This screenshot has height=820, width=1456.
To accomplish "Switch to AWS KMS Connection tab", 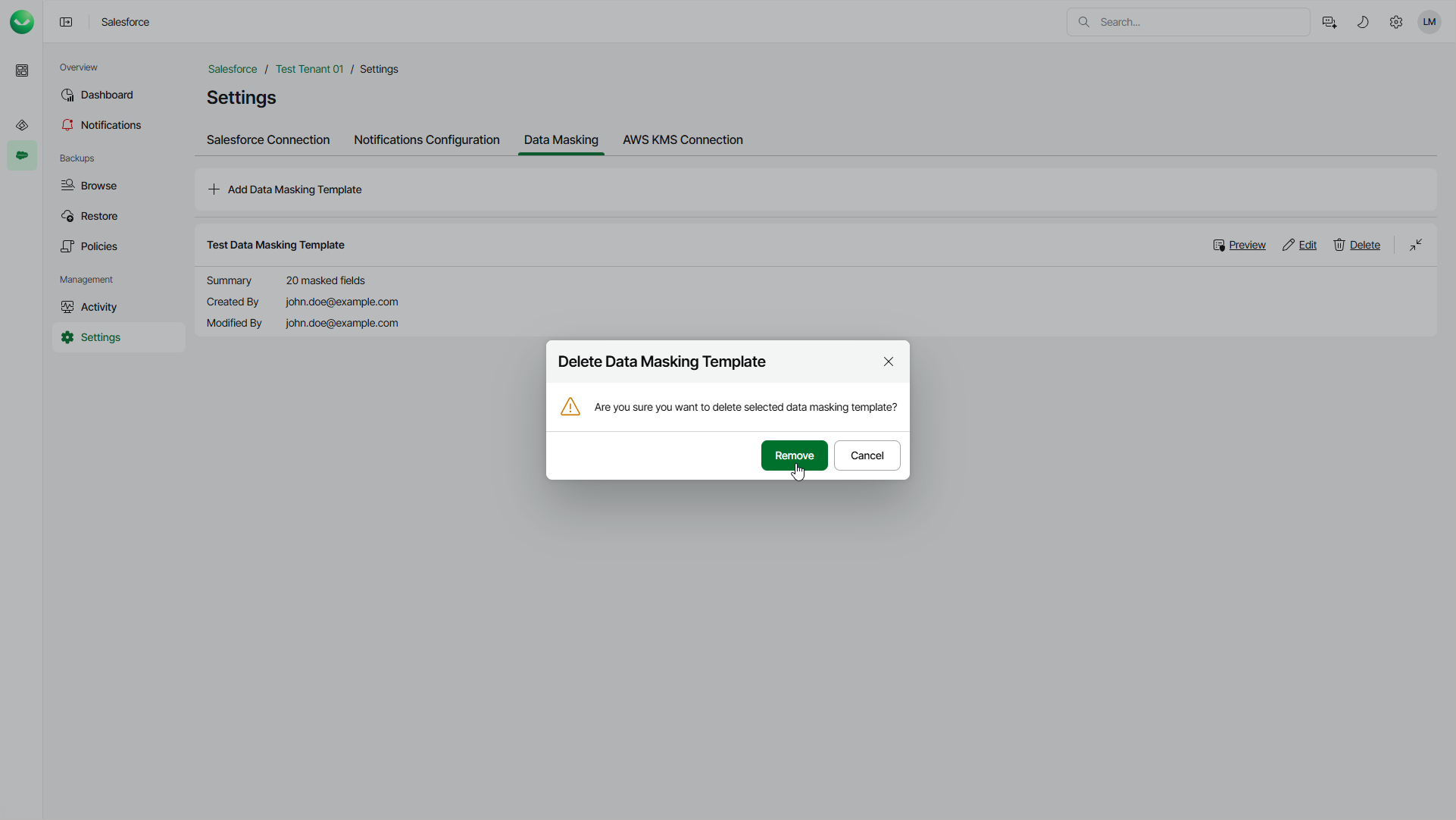I will [683, 140].
